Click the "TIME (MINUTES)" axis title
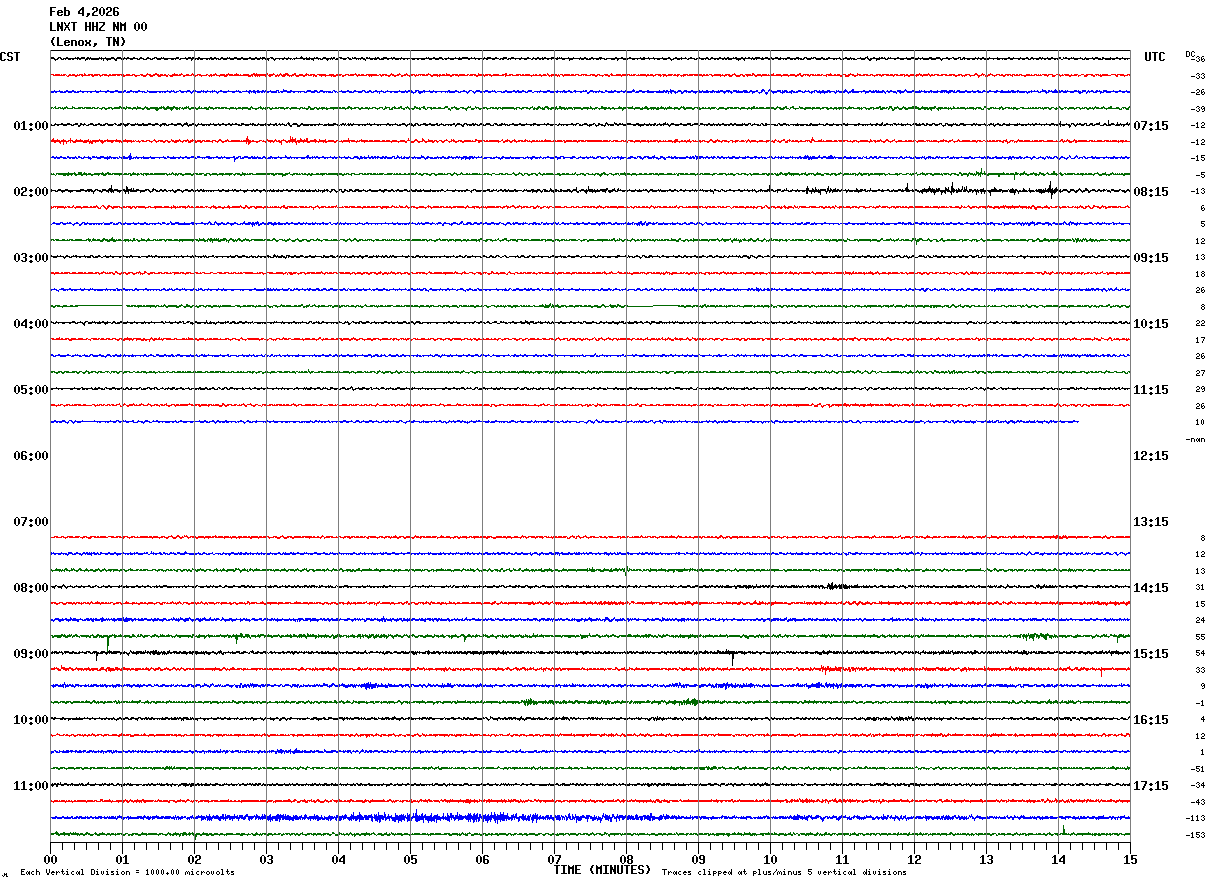This screenshot has height=886, width=1210. click(x=603, y=870)
